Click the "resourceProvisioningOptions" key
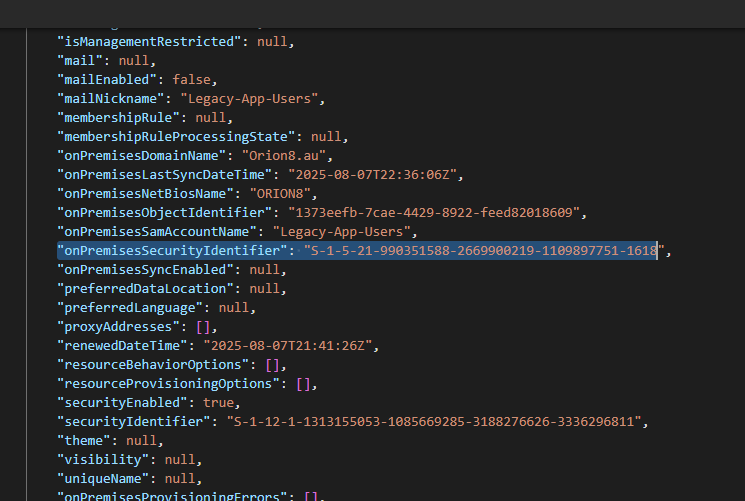Viewport: 745px width, 501px height. (x=171, y=383)
